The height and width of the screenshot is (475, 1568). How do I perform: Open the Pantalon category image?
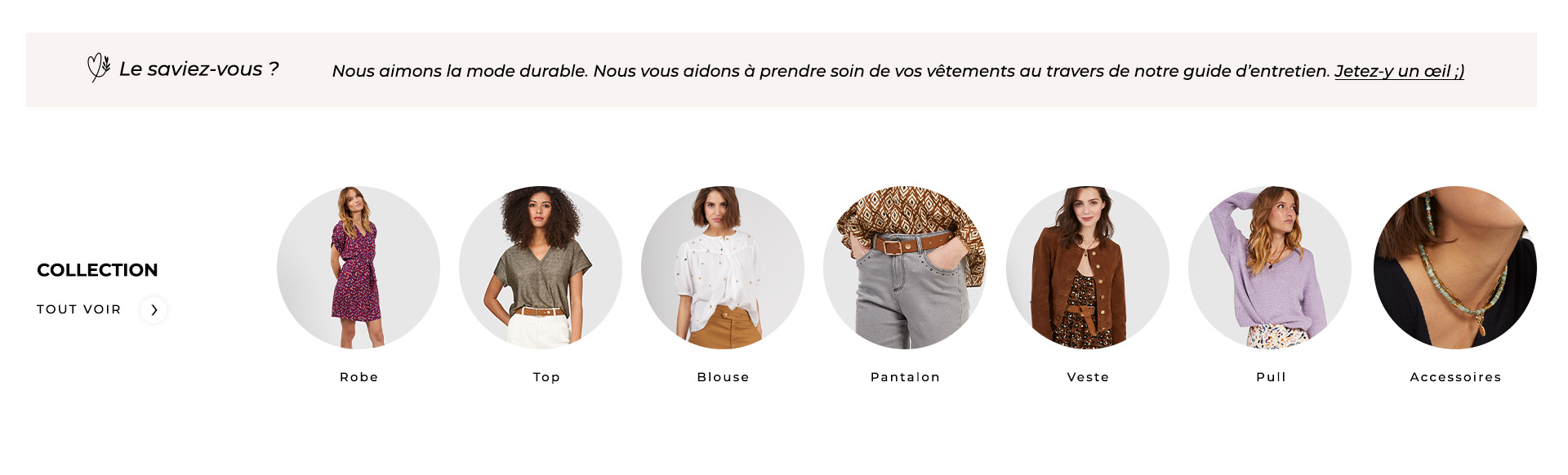coord(905,268)
